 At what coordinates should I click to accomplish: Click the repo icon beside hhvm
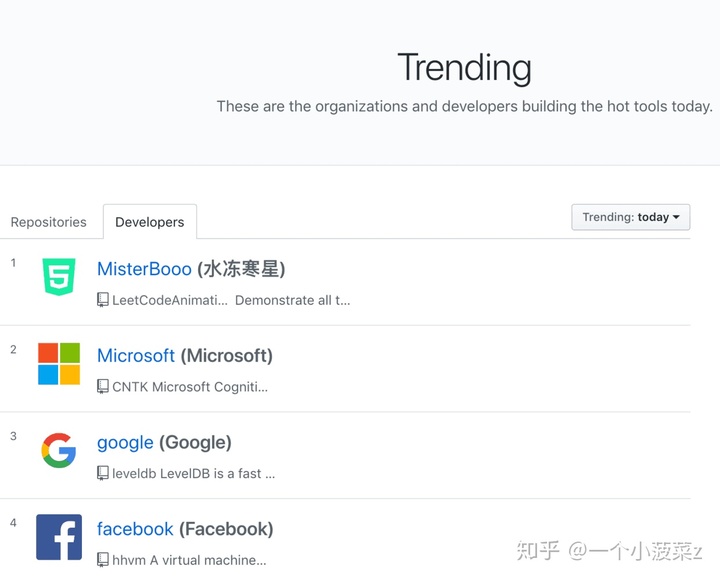coord(103,560)
